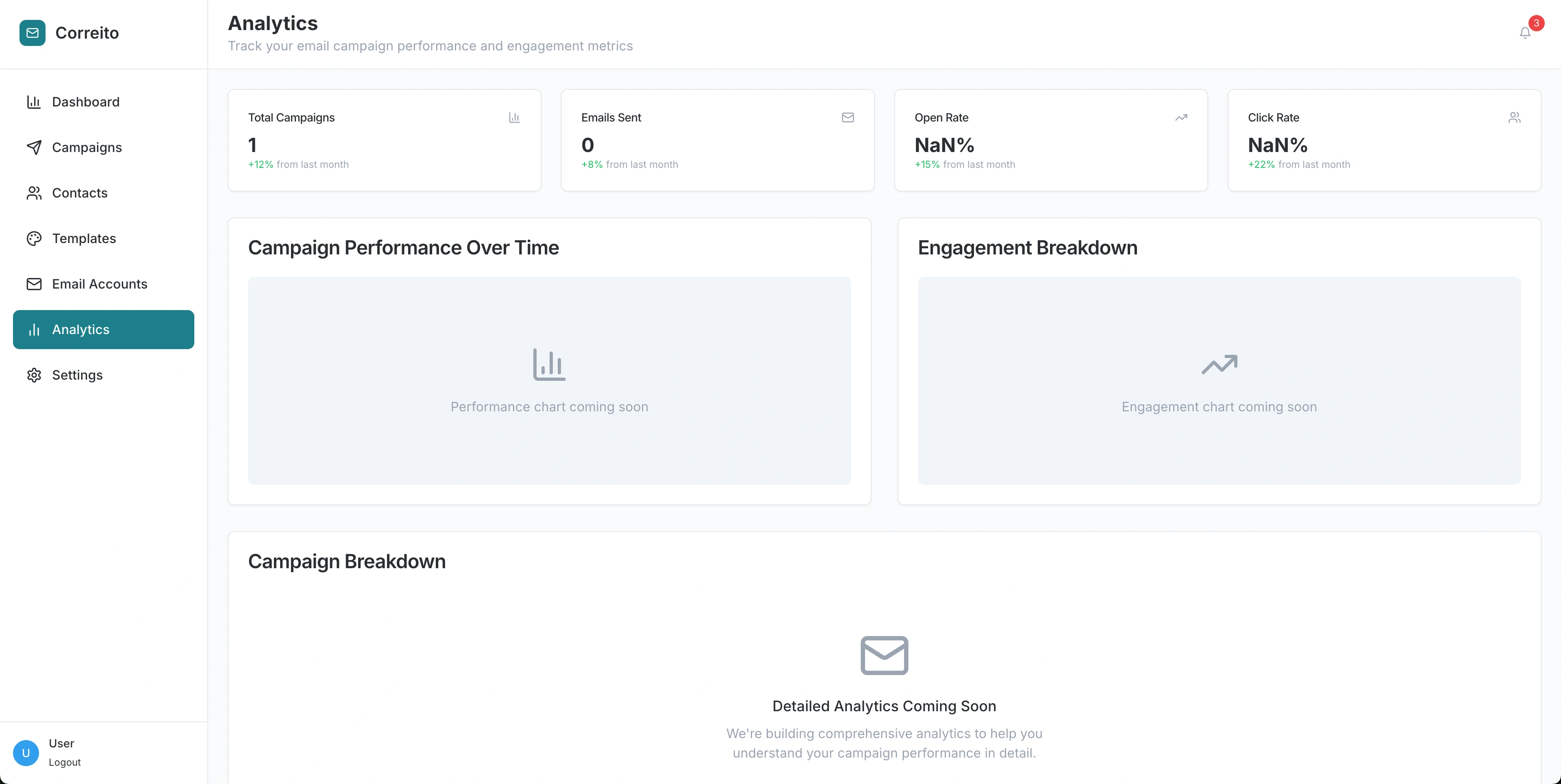This screenshot has height=784, width=1561.
Task: Select the highlighted Analytics menu item
Action: tap(103, 330)
